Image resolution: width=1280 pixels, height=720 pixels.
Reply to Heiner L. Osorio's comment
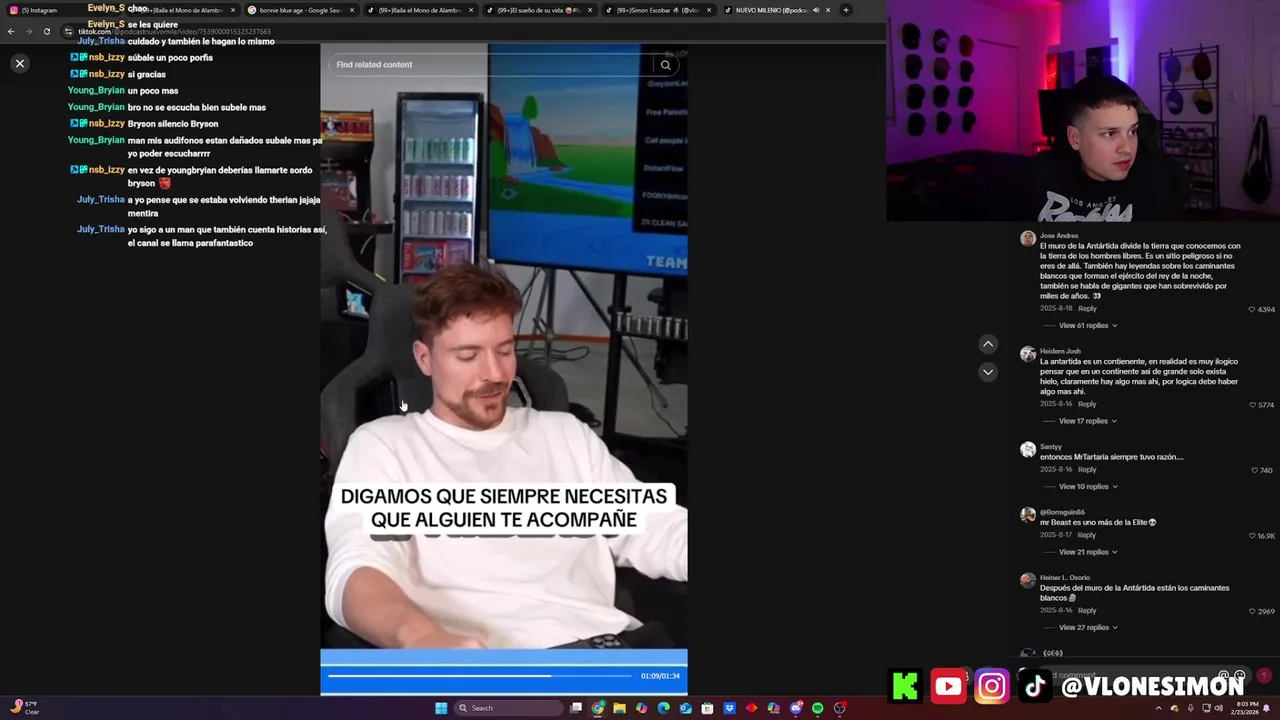1087,610
